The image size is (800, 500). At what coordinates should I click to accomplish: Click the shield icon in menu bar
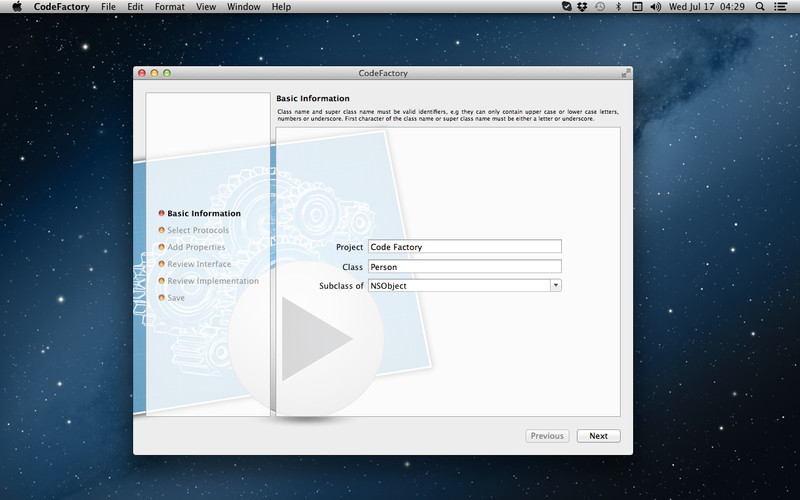click(x=566, y=7)
